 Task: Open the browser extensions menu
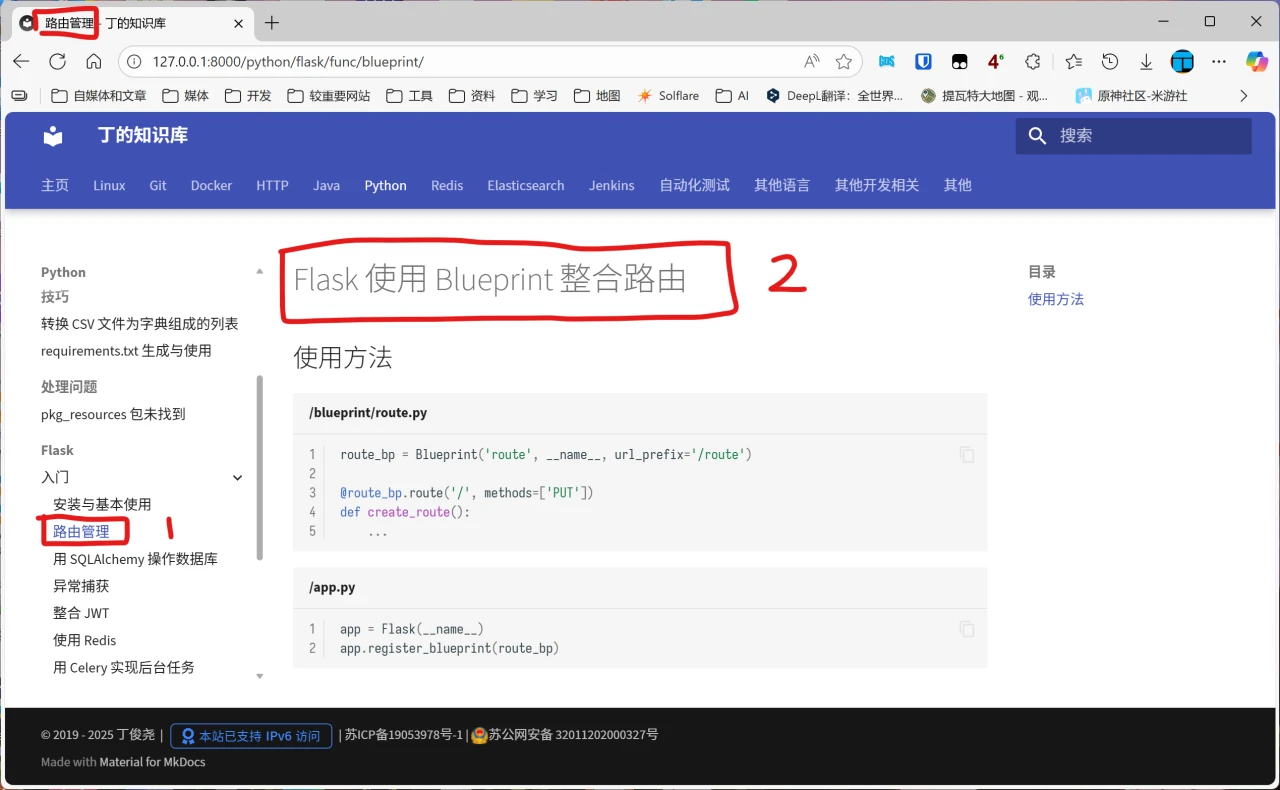(x=1033, y=62)
